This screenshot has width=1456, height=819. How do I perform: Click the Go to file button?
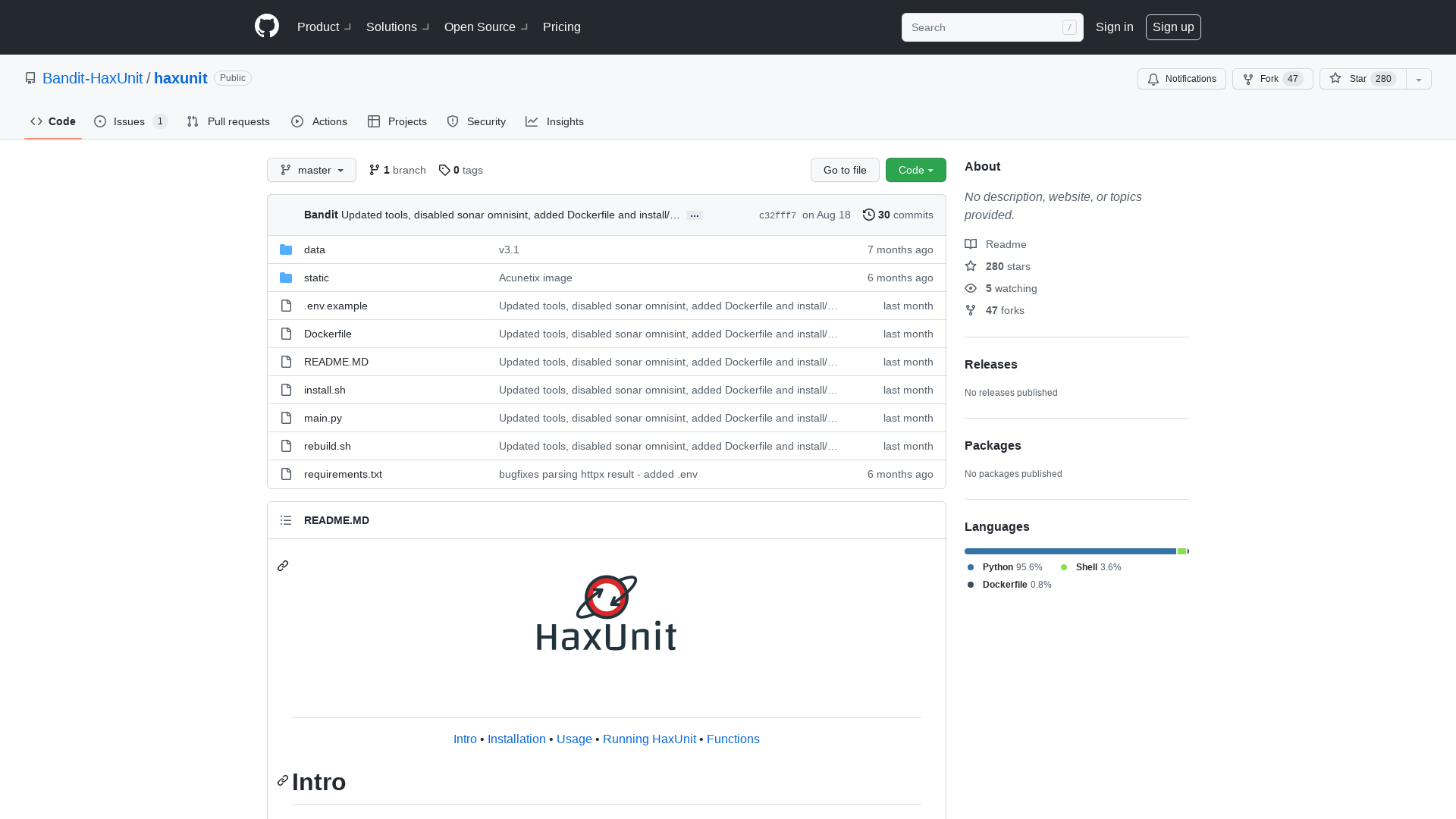click(845, 170)
